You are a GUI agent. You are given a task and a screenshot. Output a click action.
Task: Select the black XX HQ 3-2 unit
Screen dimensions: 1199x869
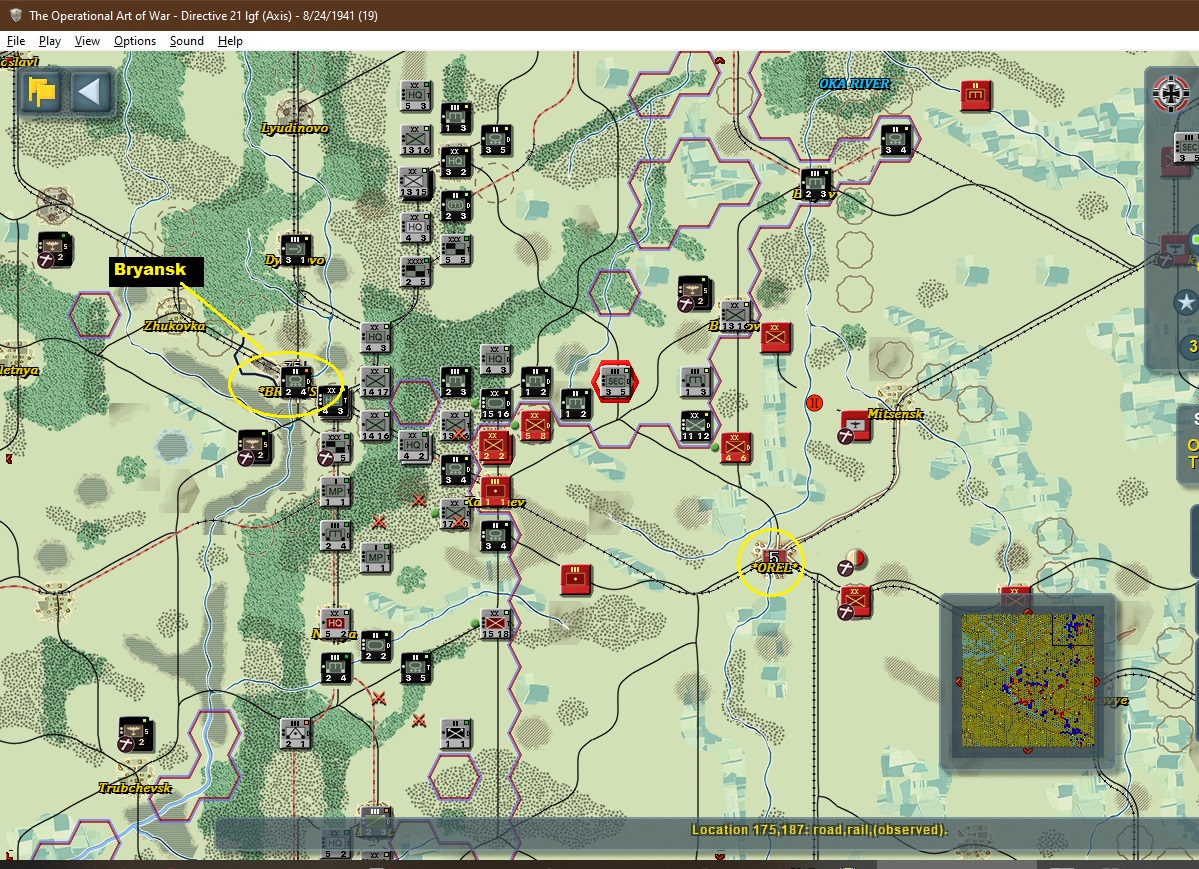coord(456,161)
